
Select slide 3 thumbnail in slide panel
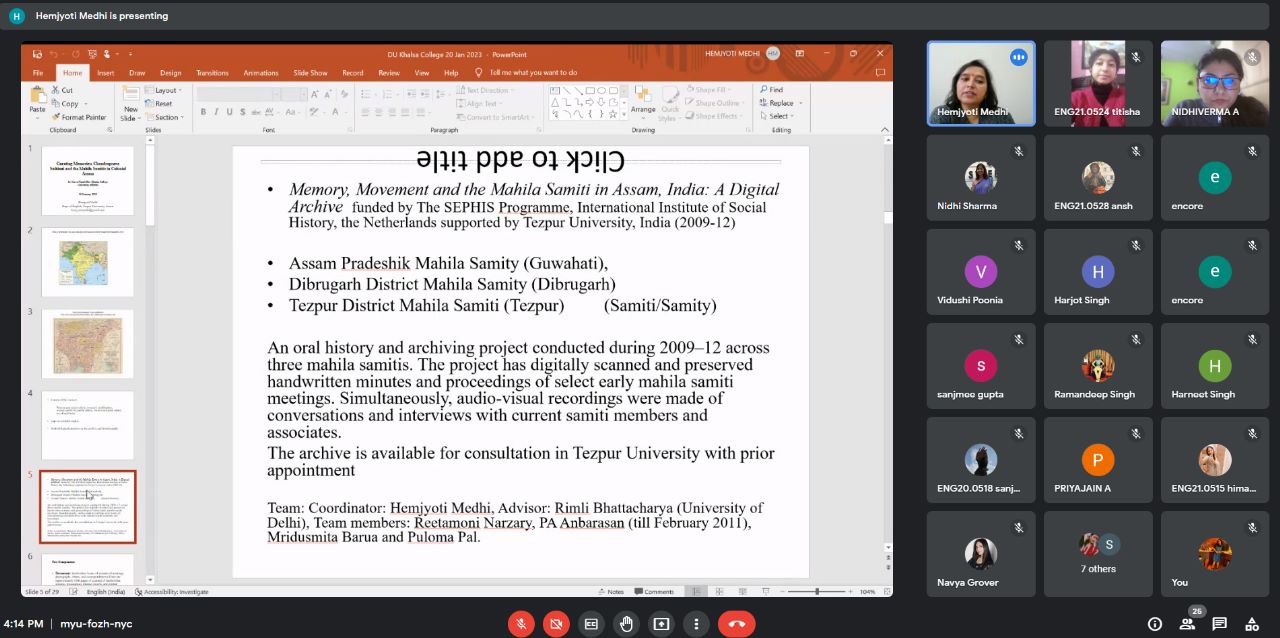(87, 345)
